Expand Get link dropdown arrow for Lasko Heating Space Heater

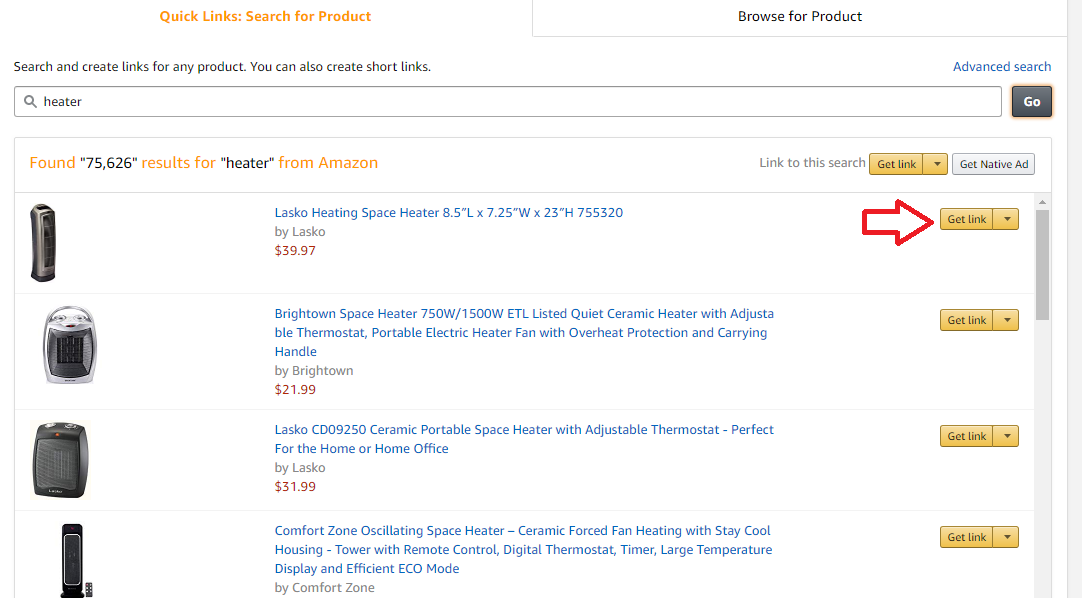1007,219
